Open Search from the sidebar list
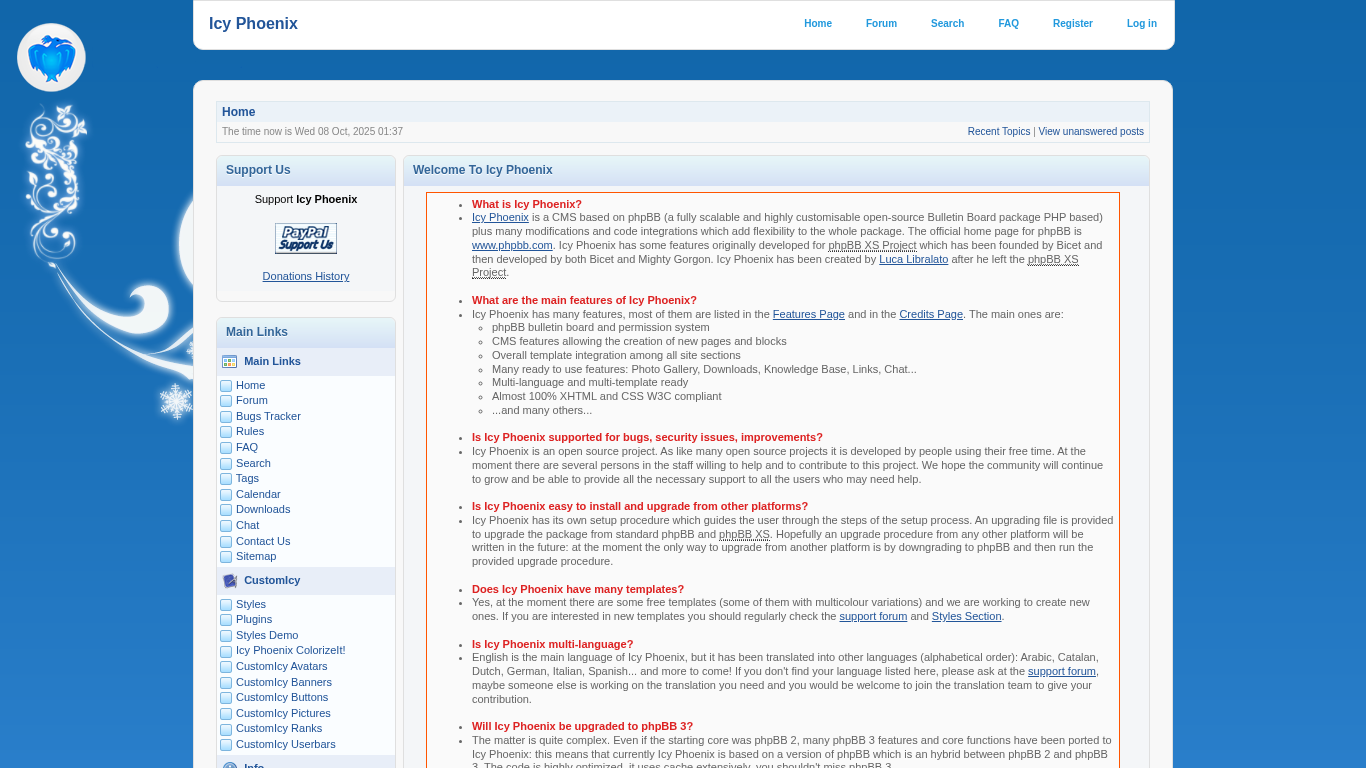This screenshot has height=768, width=1366. pyautogui.click(x=253, y=463)
